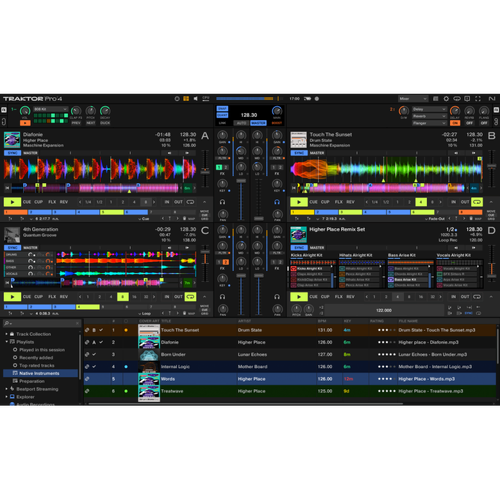Viewport: 500px width, 500px height.
Task: Toggle SYNC on Deck D
Action: (x=299, y=248)
